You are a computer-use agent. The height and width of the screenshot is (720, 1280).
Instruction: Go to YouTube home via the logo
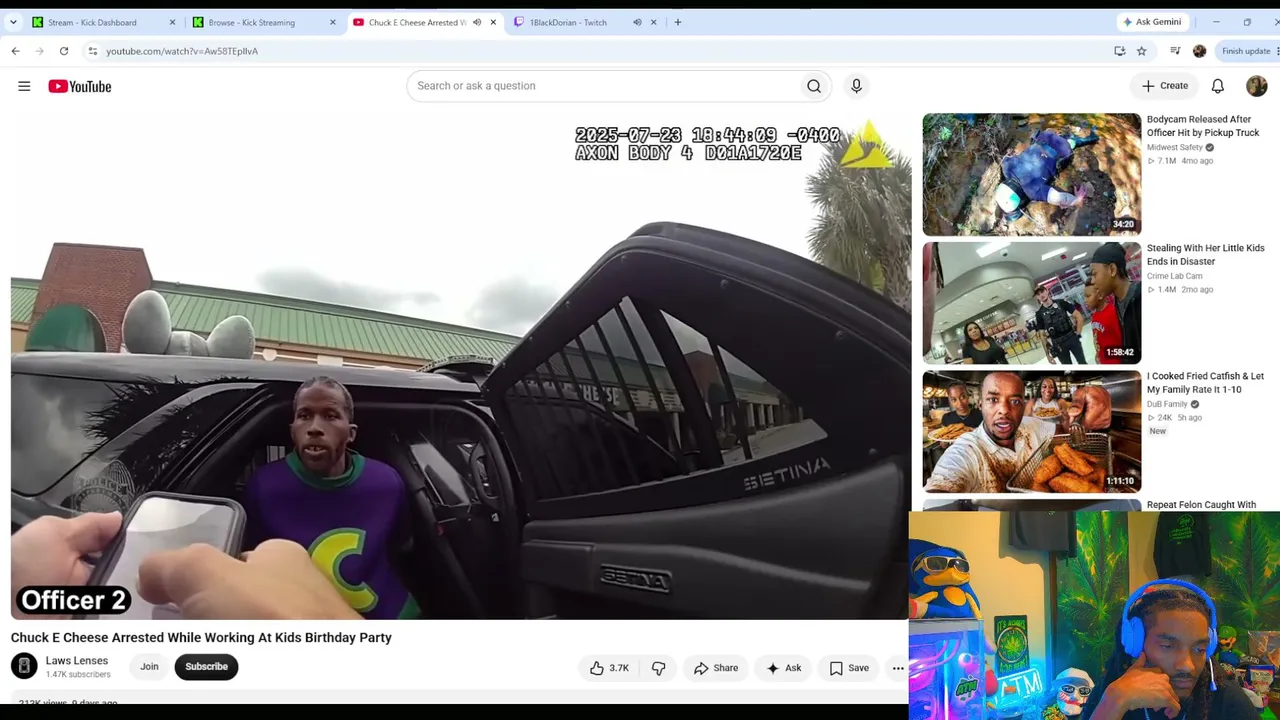click(80, 86)
